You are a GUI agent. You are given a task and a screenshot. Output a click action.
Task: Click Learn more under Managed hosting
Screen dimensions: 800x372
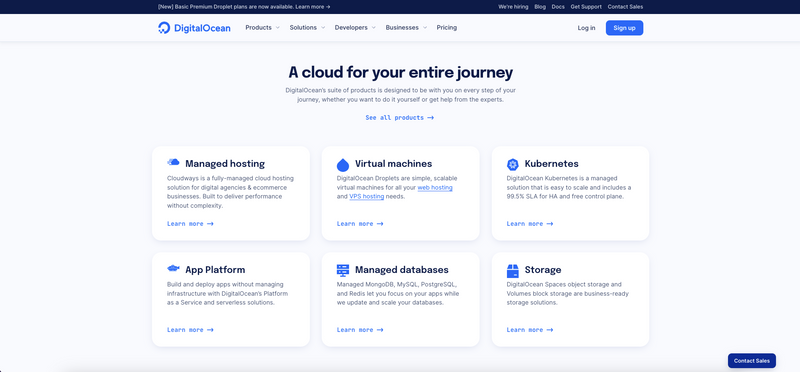tap(190, 224)
